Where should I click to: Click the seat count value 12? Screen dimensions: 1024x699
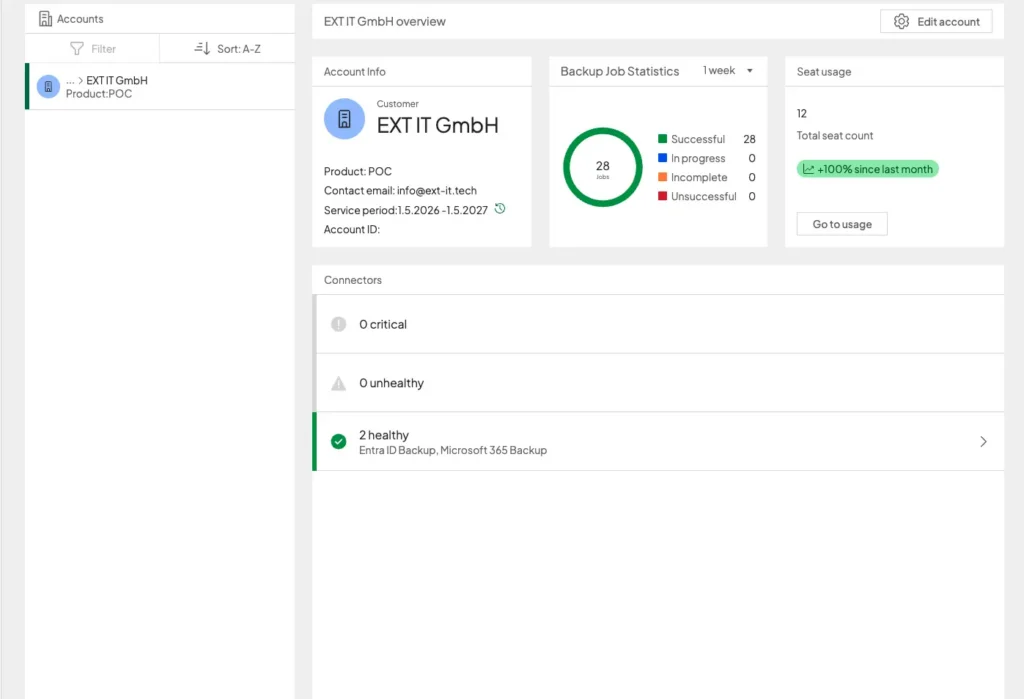tap(801, 114)
